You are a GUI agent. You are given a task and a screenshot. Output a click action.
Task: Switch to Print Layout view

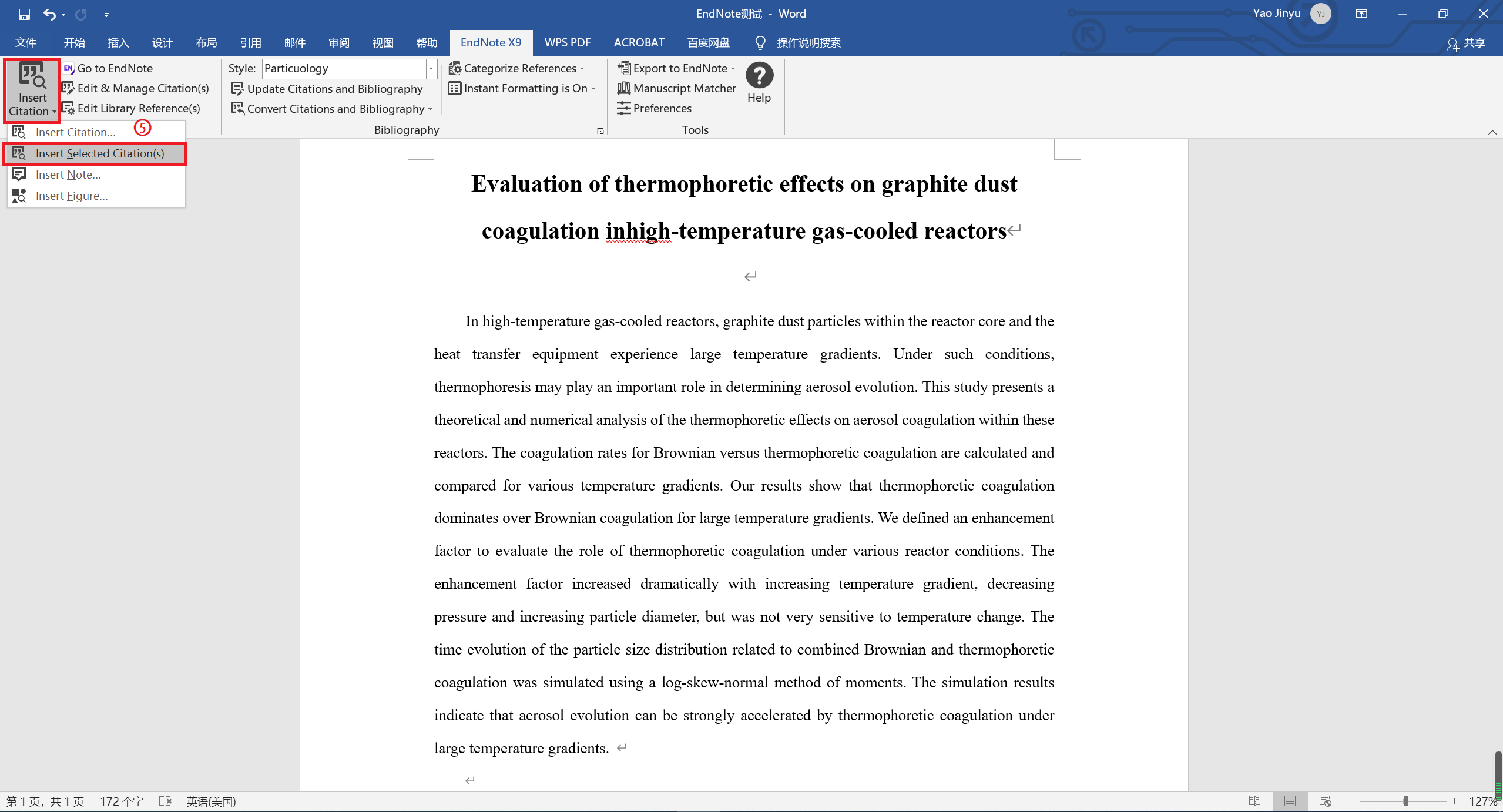tap(1290, 801)
